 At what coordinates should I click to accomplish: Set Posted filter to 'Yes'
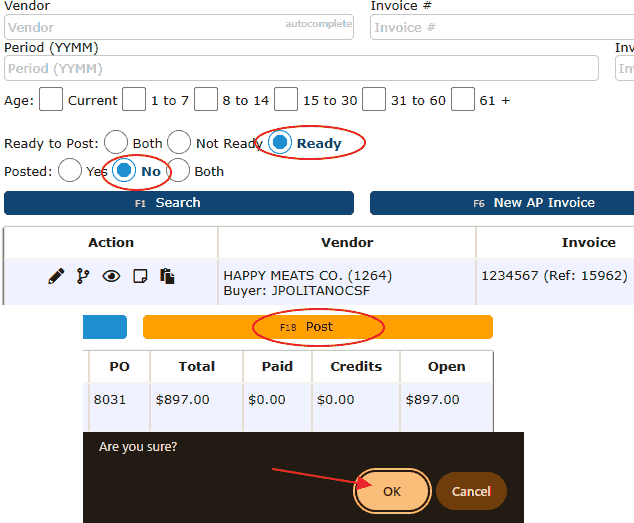(x=70, y=171)
